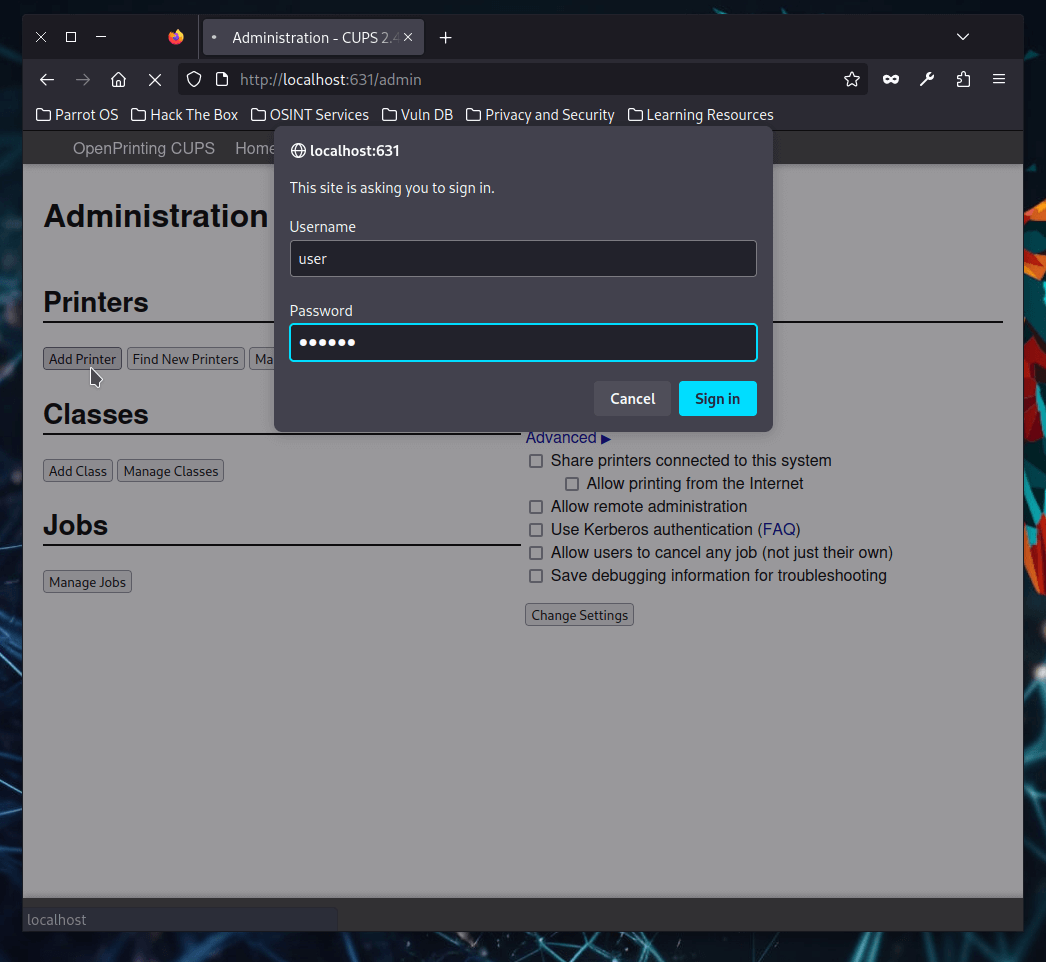Screen dimensions: 1046x962
Task: Open a new tab with the plus icon
Action: tap(446, 38)
